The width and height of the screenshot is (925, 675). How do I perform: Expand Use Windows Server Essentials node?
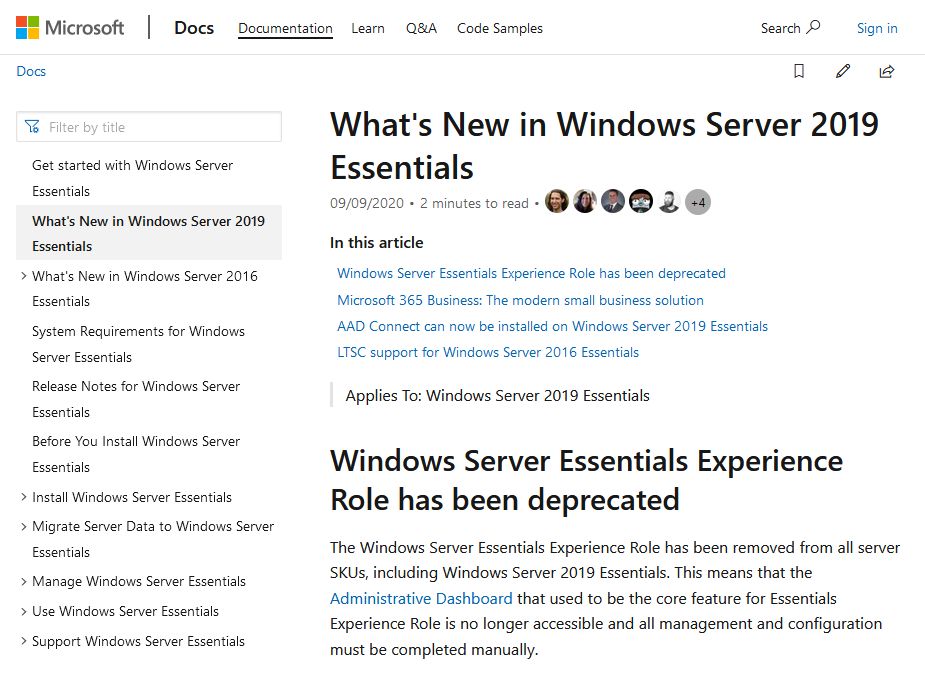coord(24,611)
